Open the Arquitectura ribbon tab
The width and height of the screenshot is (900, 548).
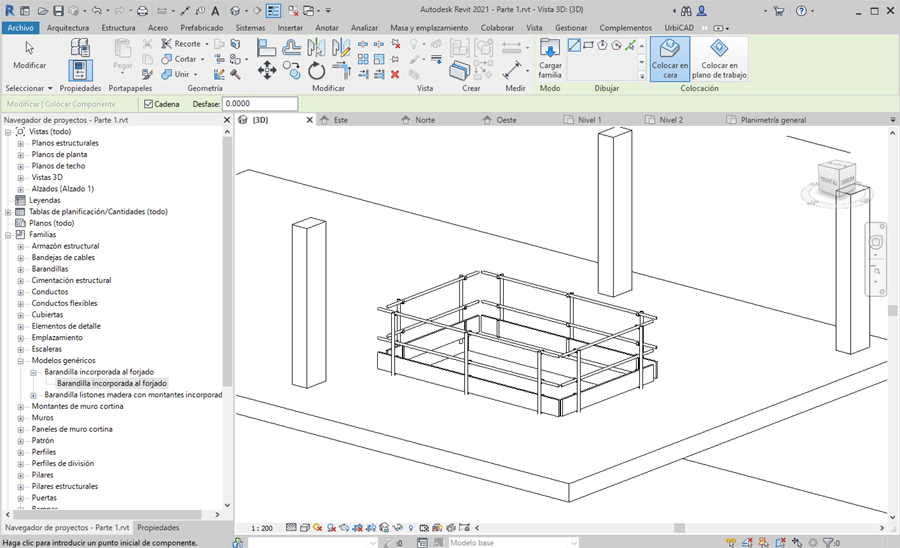click(68, 28)
